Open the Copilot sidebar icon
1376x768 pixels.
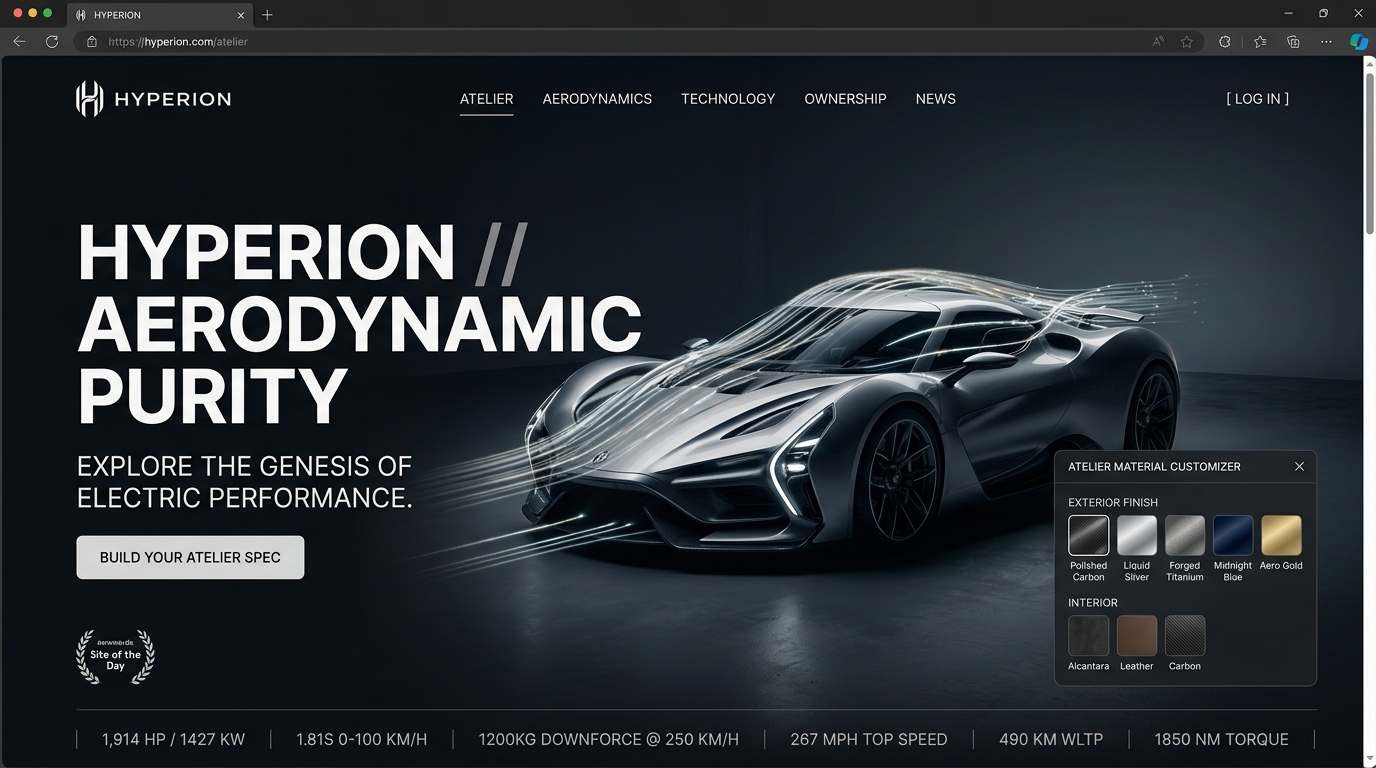point(1358,42)
